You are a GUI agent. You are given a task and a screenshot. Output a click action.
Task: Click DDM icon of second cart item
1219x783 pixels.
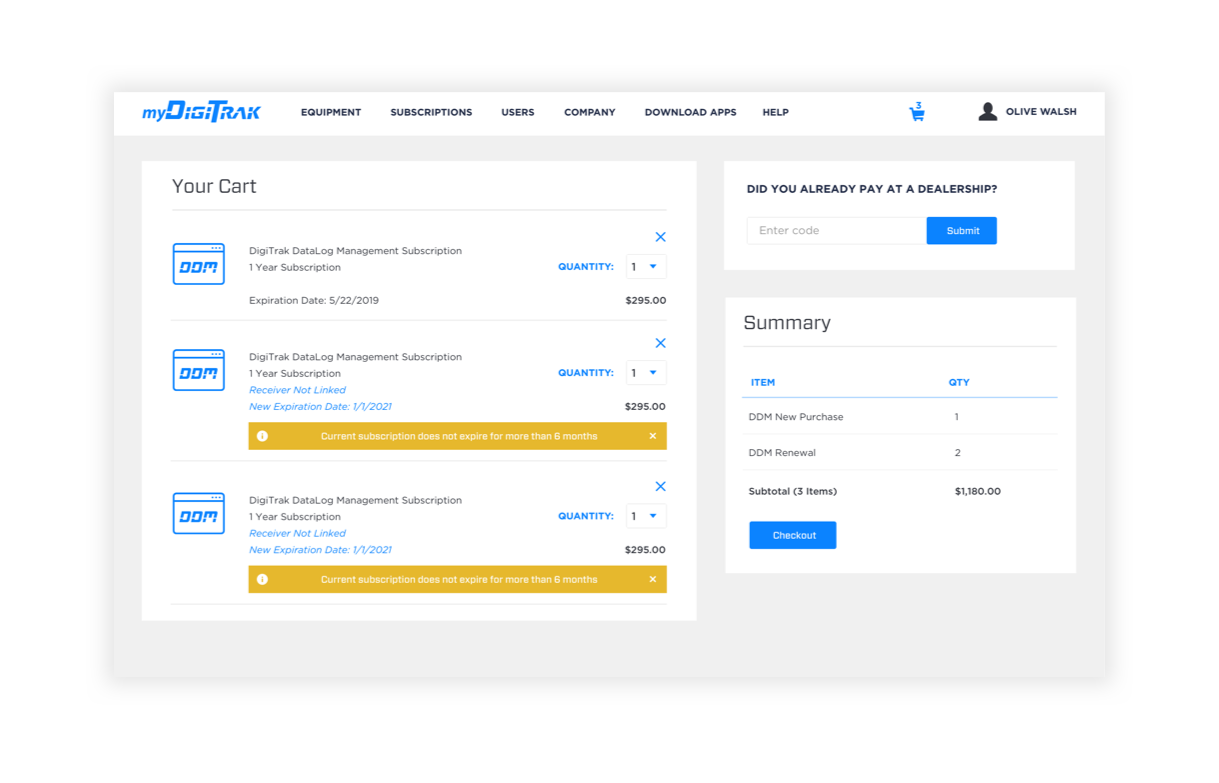[x=199, y=370]
